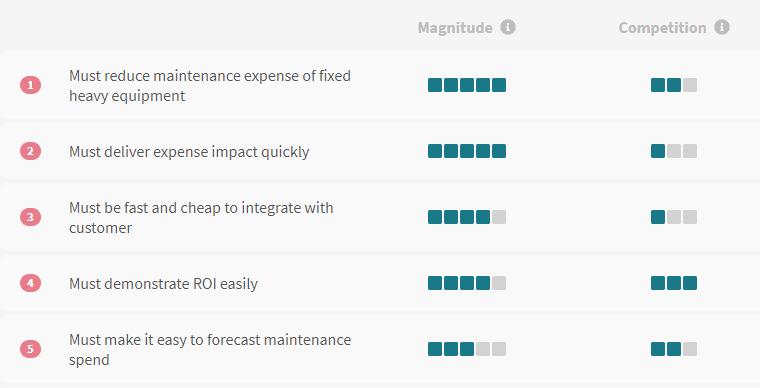Click the Magnitude info icon
The height and width of the screenshot is (388, 760).
(x=507, y=27)
